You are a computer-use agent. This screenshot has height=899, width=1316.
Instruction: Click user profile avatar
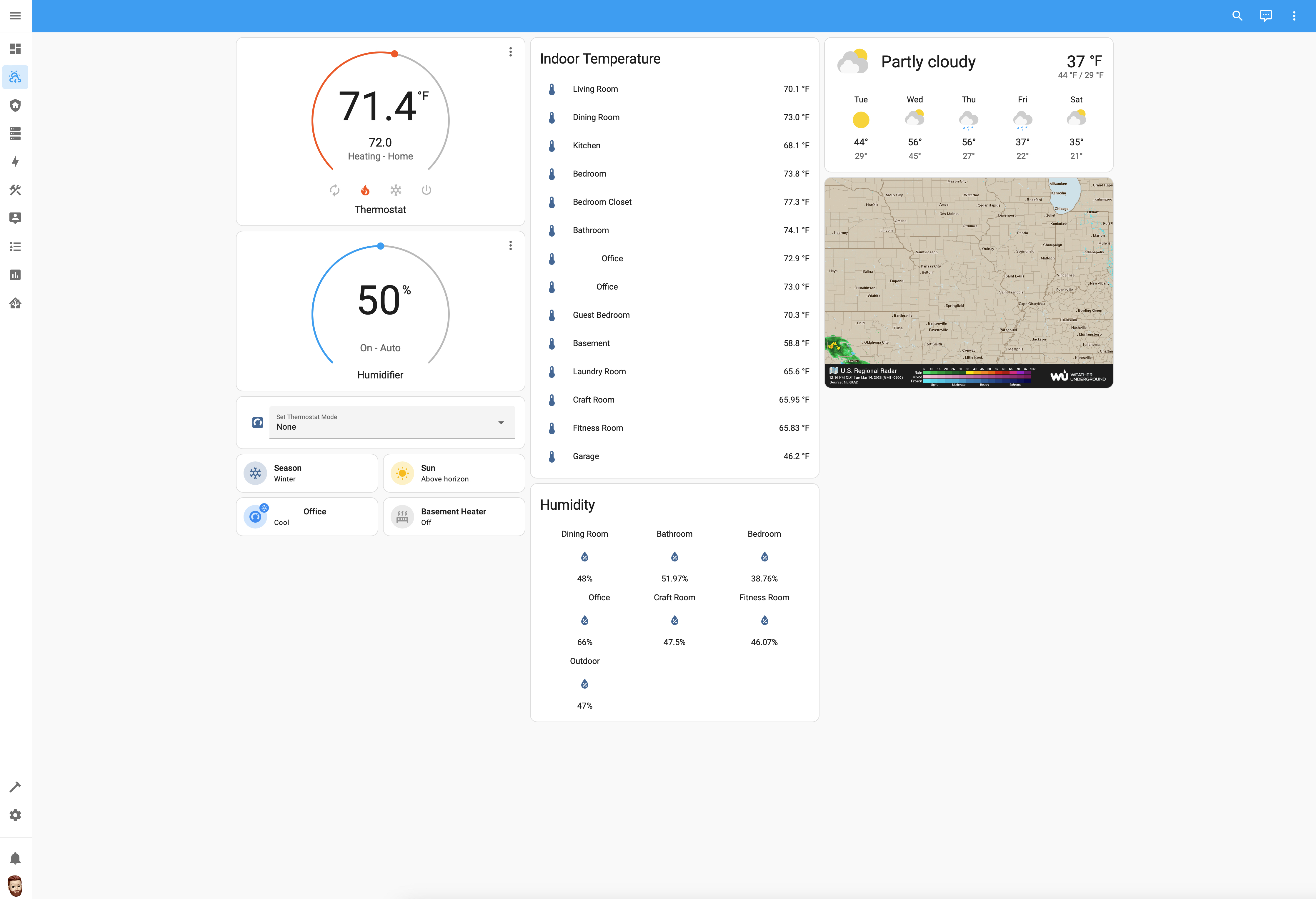tap(15, 885)
